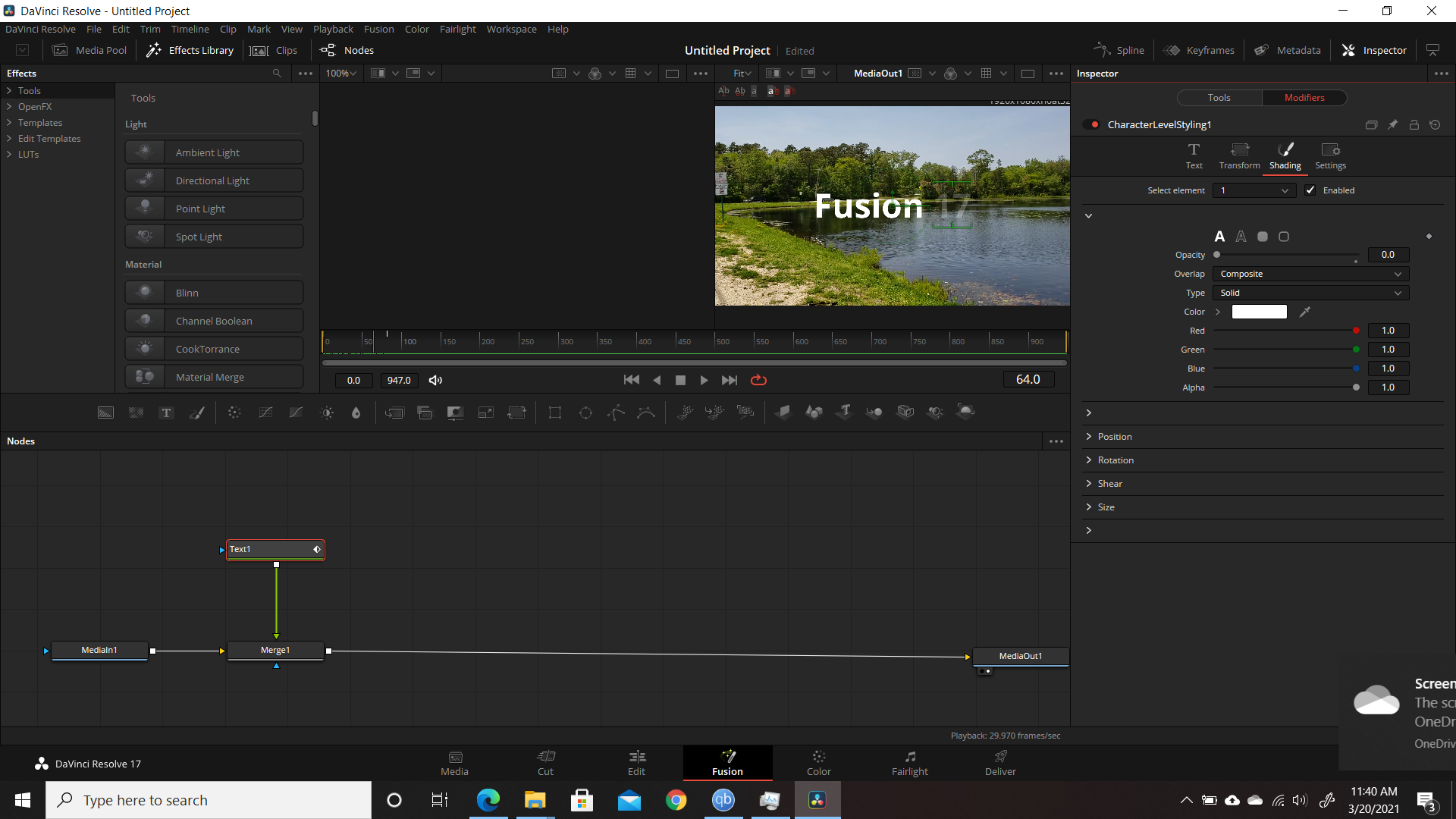
Task: Select the outline text shading style
Action: point(1241,237)
